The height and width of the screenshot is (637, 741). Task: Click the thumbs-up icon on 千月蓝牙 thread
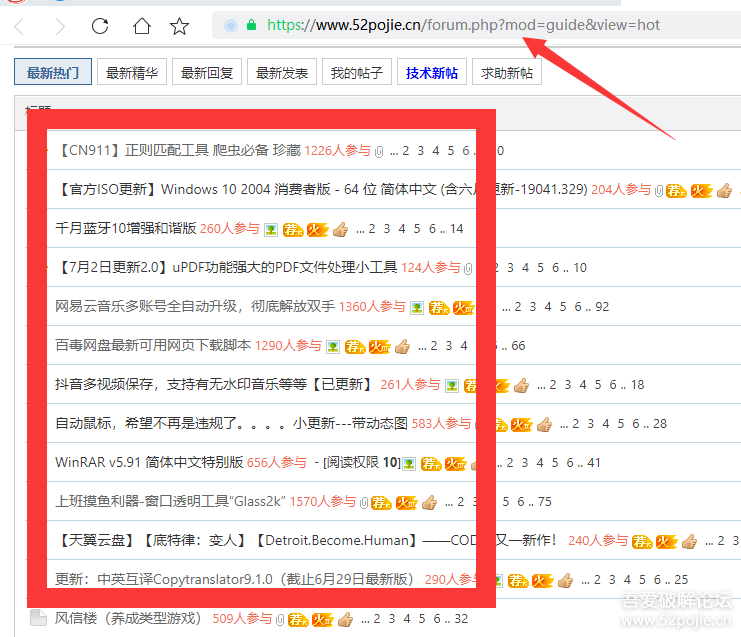coord(340,230)
